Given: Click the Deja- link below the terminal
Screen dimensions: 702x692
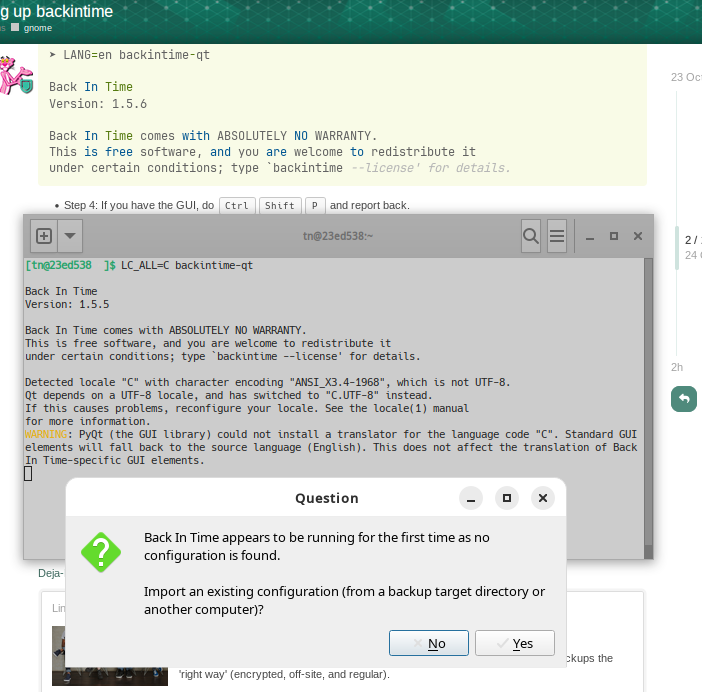Looking at the screenshot, I should (50, 573).
